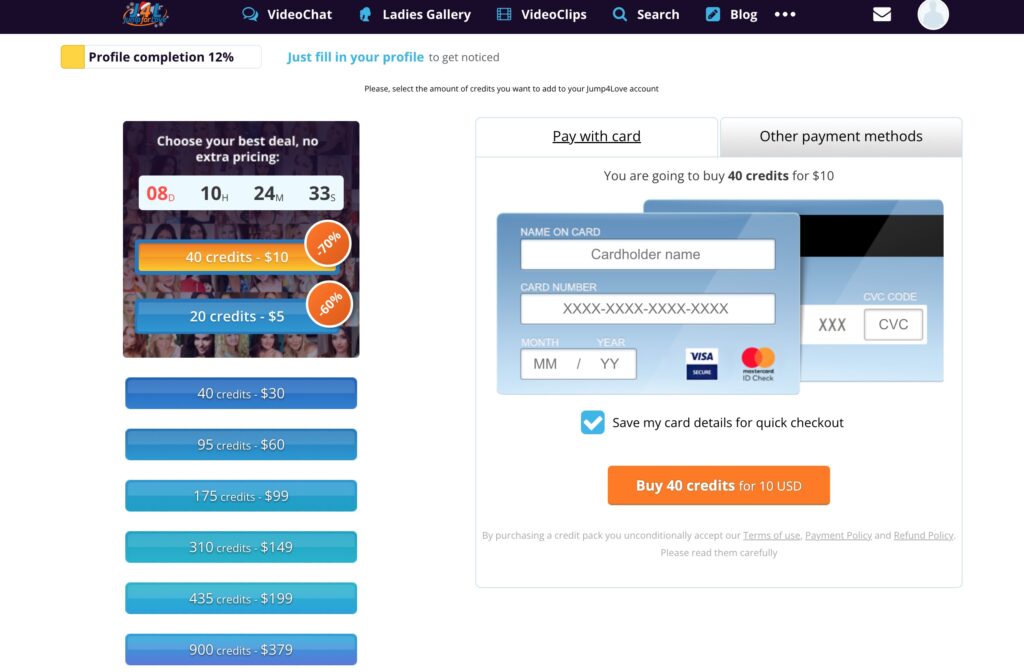Click the Search magnifier icon

[x=620, y=15]
